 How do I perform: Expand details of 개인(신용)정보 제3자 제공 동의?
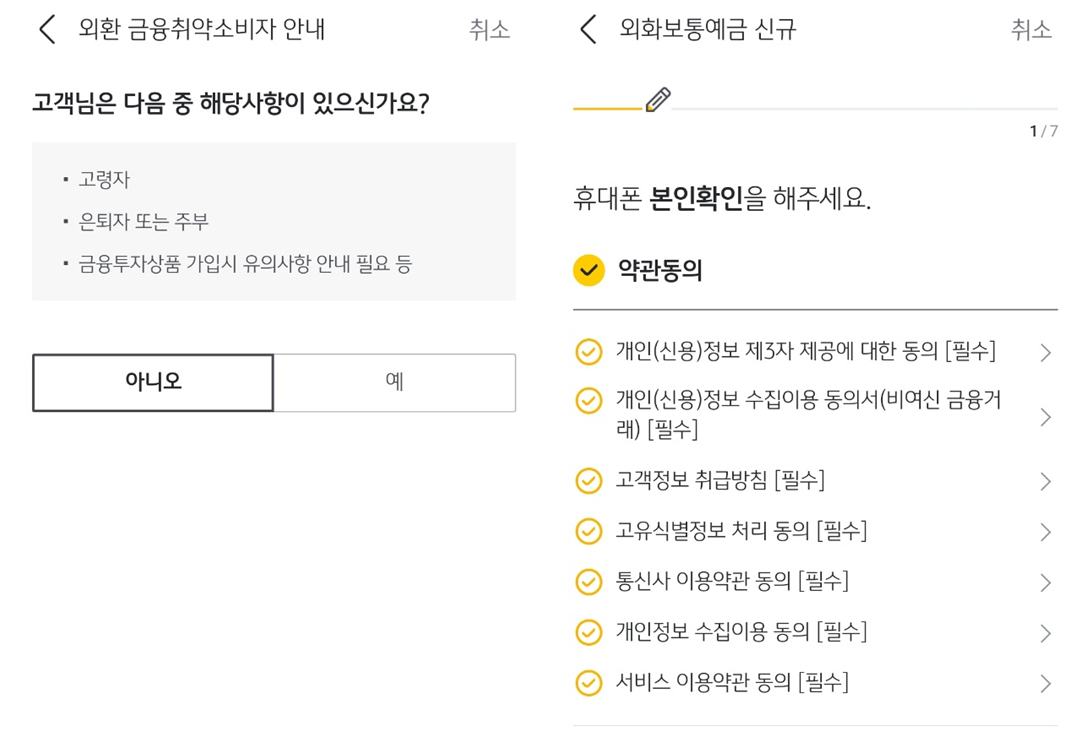[1046, 351]
